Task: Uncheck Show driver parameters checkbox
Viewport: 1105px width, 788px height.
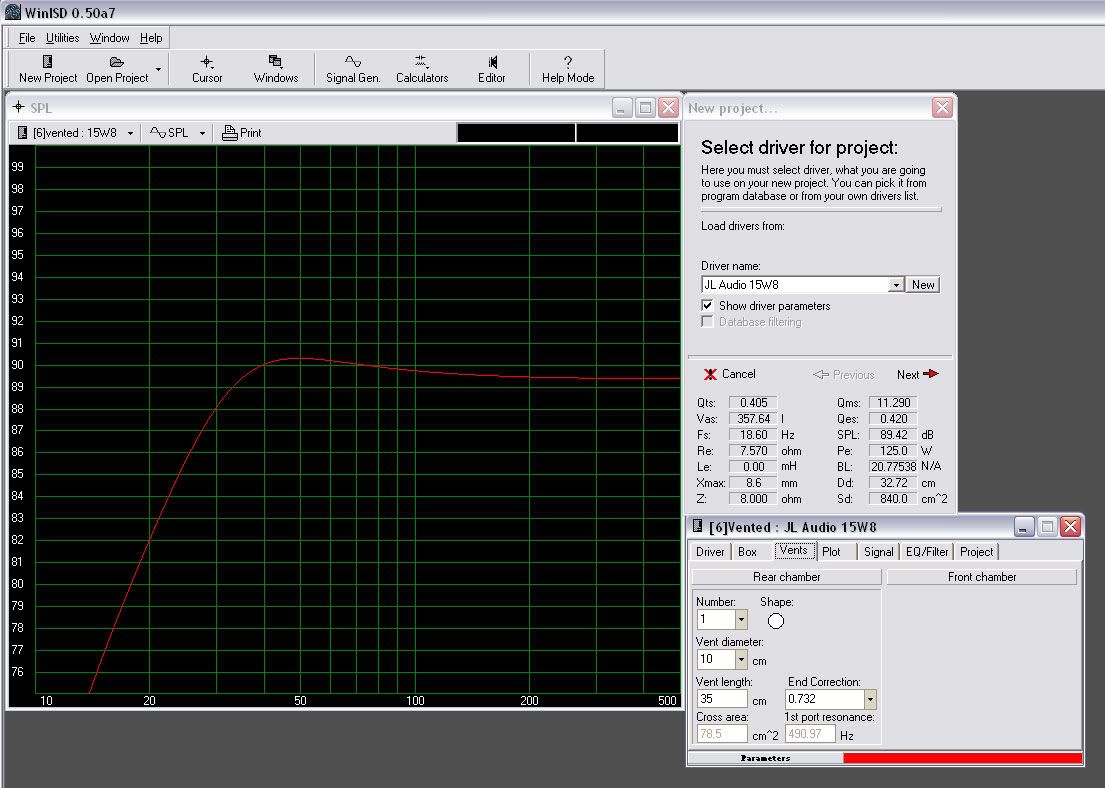Action: click(x=708, y=306)
